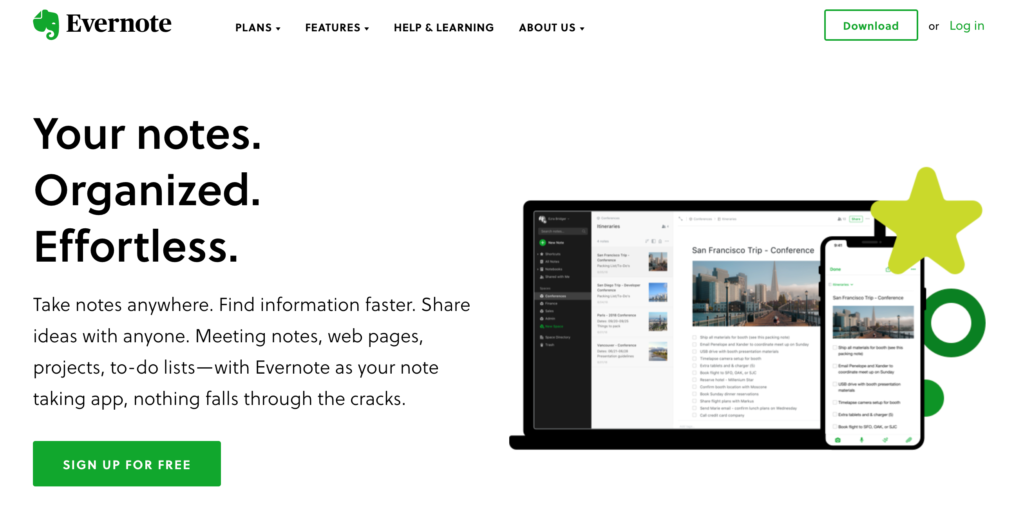Image resolution: width=1024 pixels, height=506 pixels.
Task: Check 'USB drive' checkbox on the phone
Action: tap(835, 384)
